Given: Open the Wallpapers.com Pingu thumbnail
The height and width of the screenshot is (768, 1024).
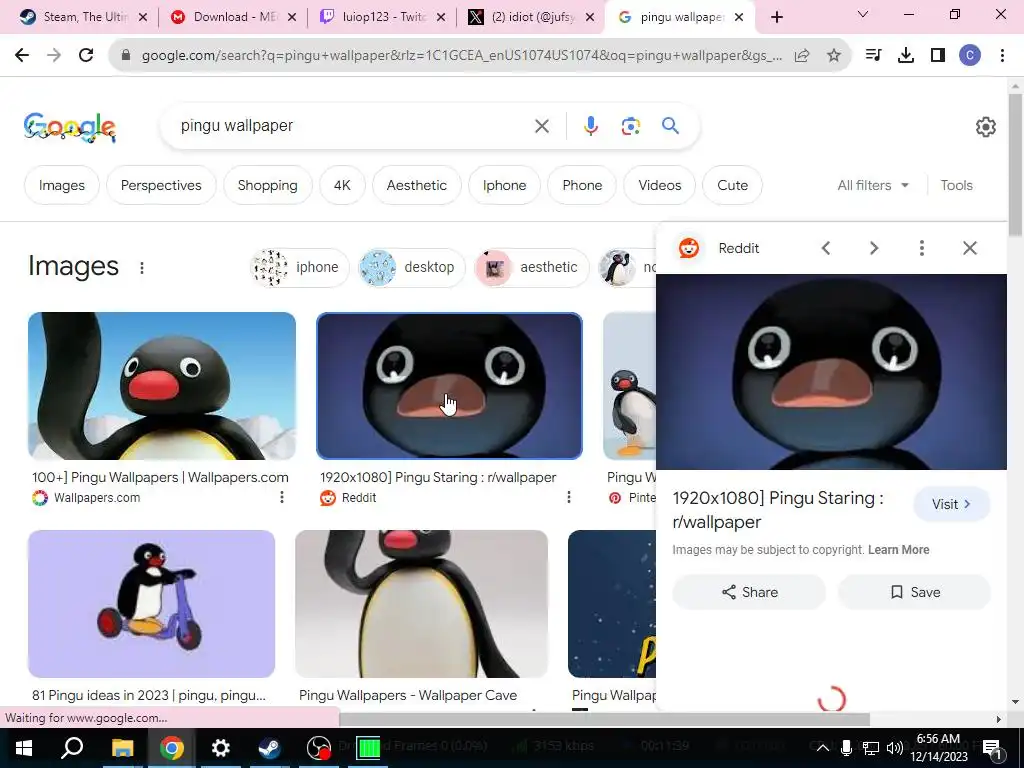Looking at the screenshot, I should click(162, 386).
